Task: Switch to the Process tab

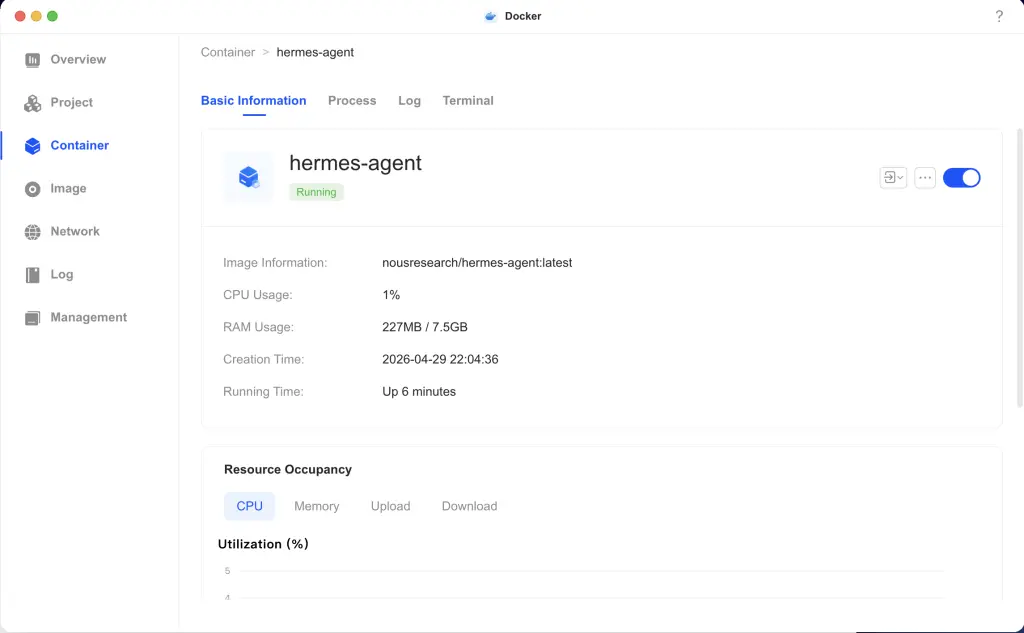Action: pyautogui.click(x=352, y=100)
